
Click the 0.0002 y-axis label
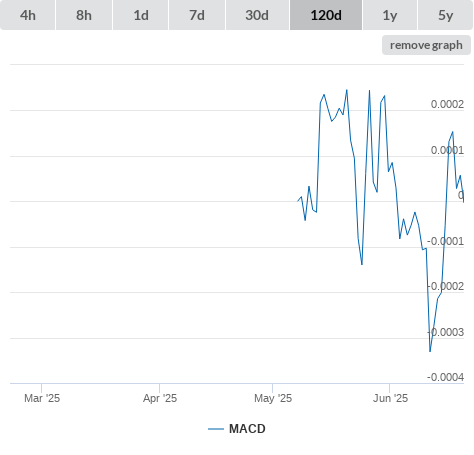click(447, 104)
